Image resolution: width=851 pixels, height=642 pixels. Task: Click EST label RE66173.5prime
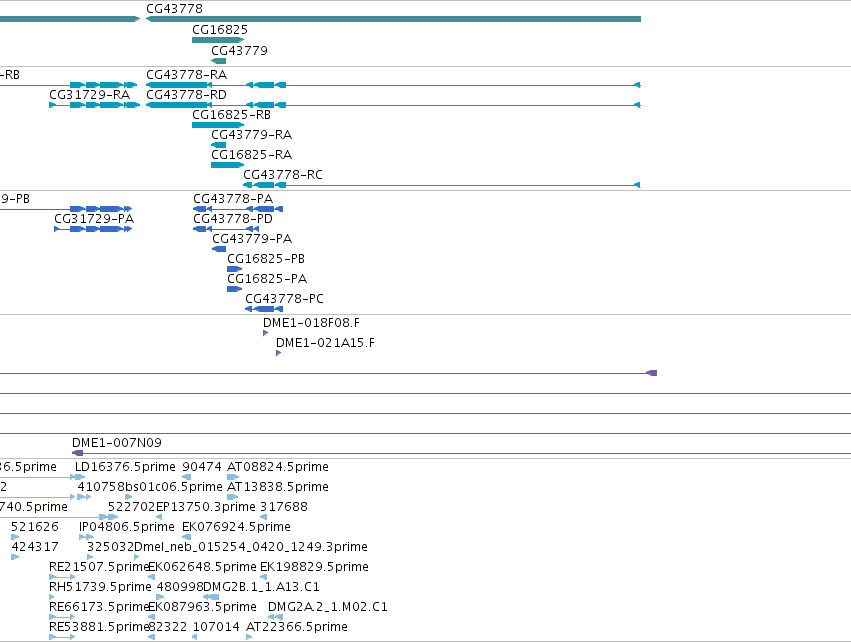[98, 607]
